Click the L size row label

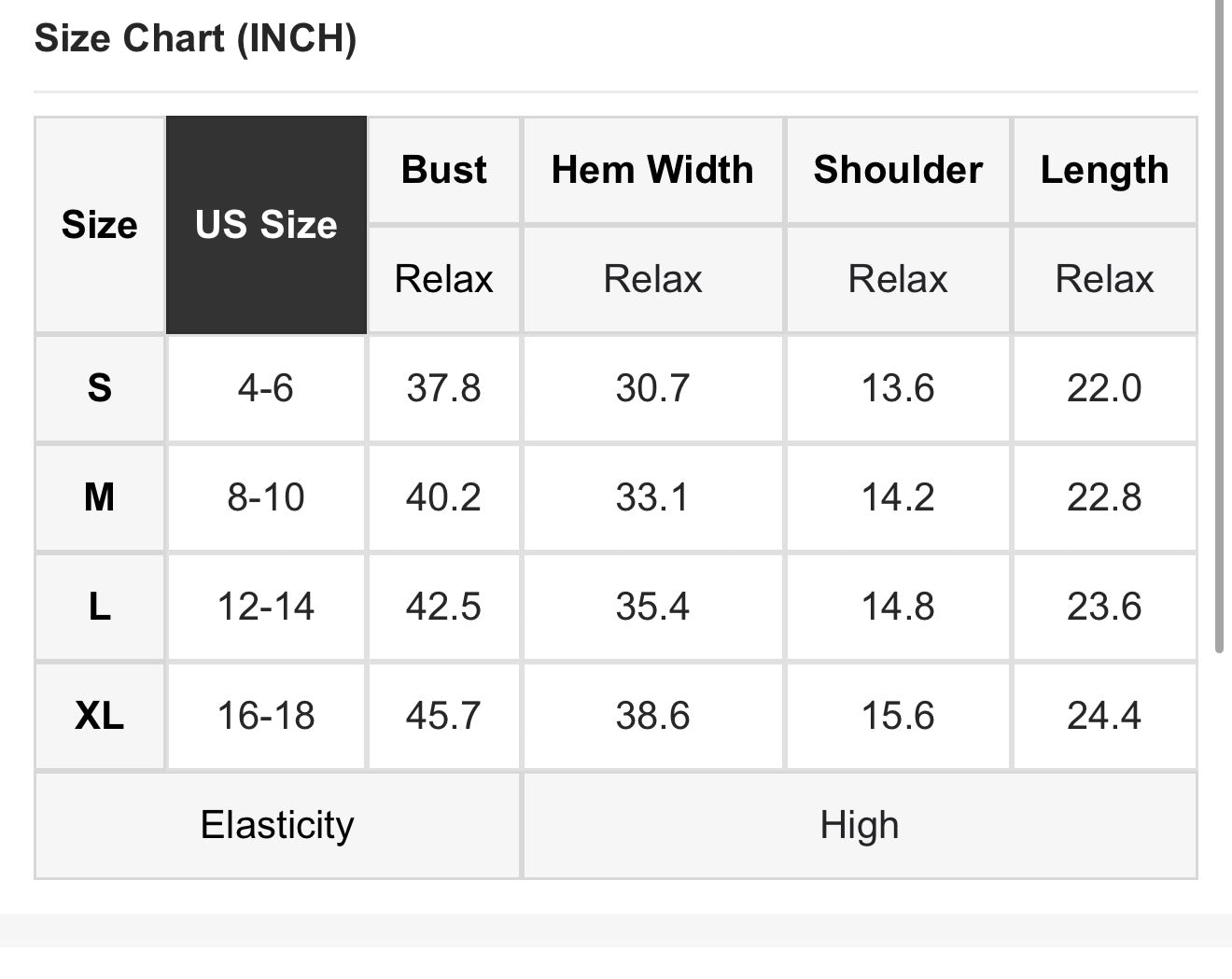[x=100, y=607]
